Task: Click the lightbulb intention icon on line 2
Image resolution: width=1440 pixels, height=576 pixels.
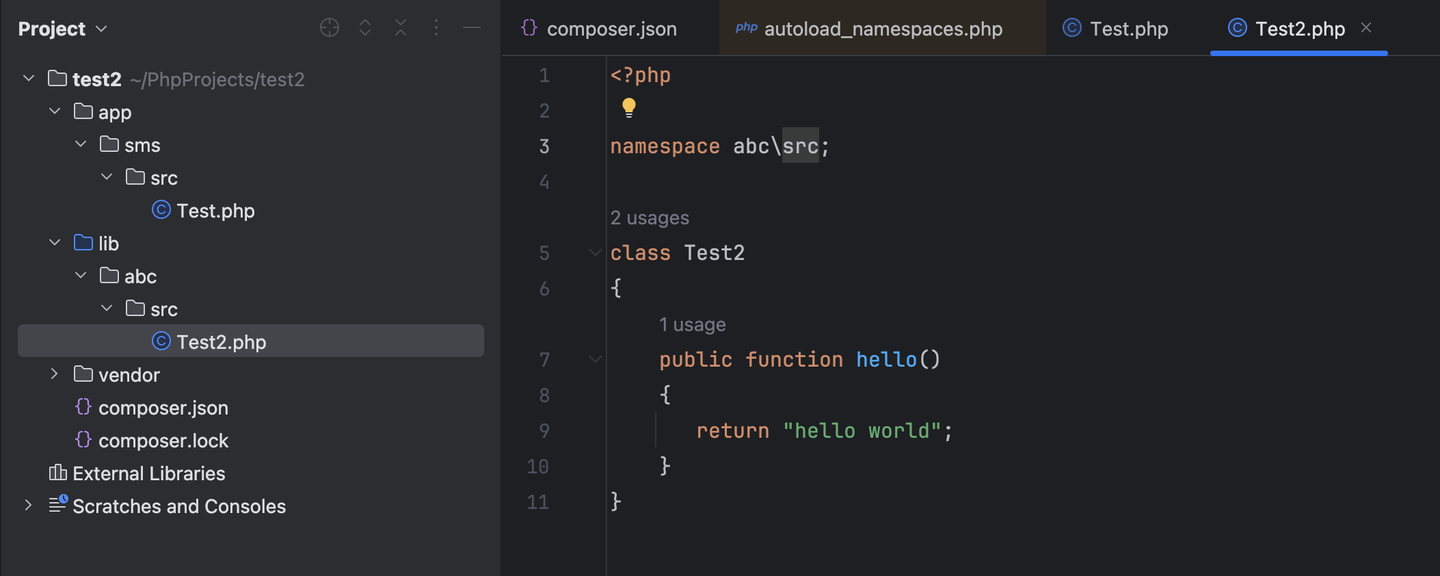Action: 628,107
